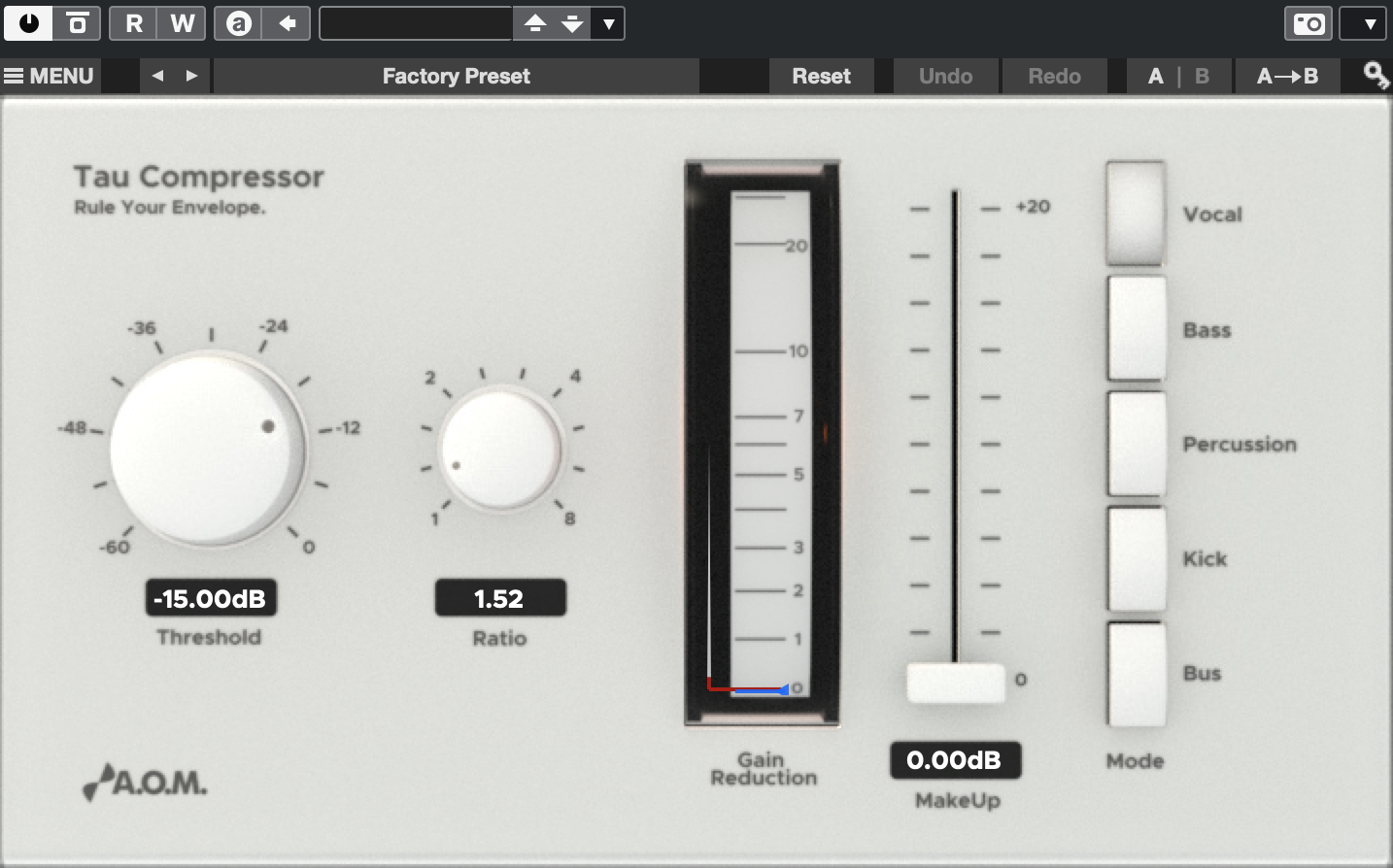Click the plugin bypass power icon
The image size is (1393, 868).
[x=28, y=23]
